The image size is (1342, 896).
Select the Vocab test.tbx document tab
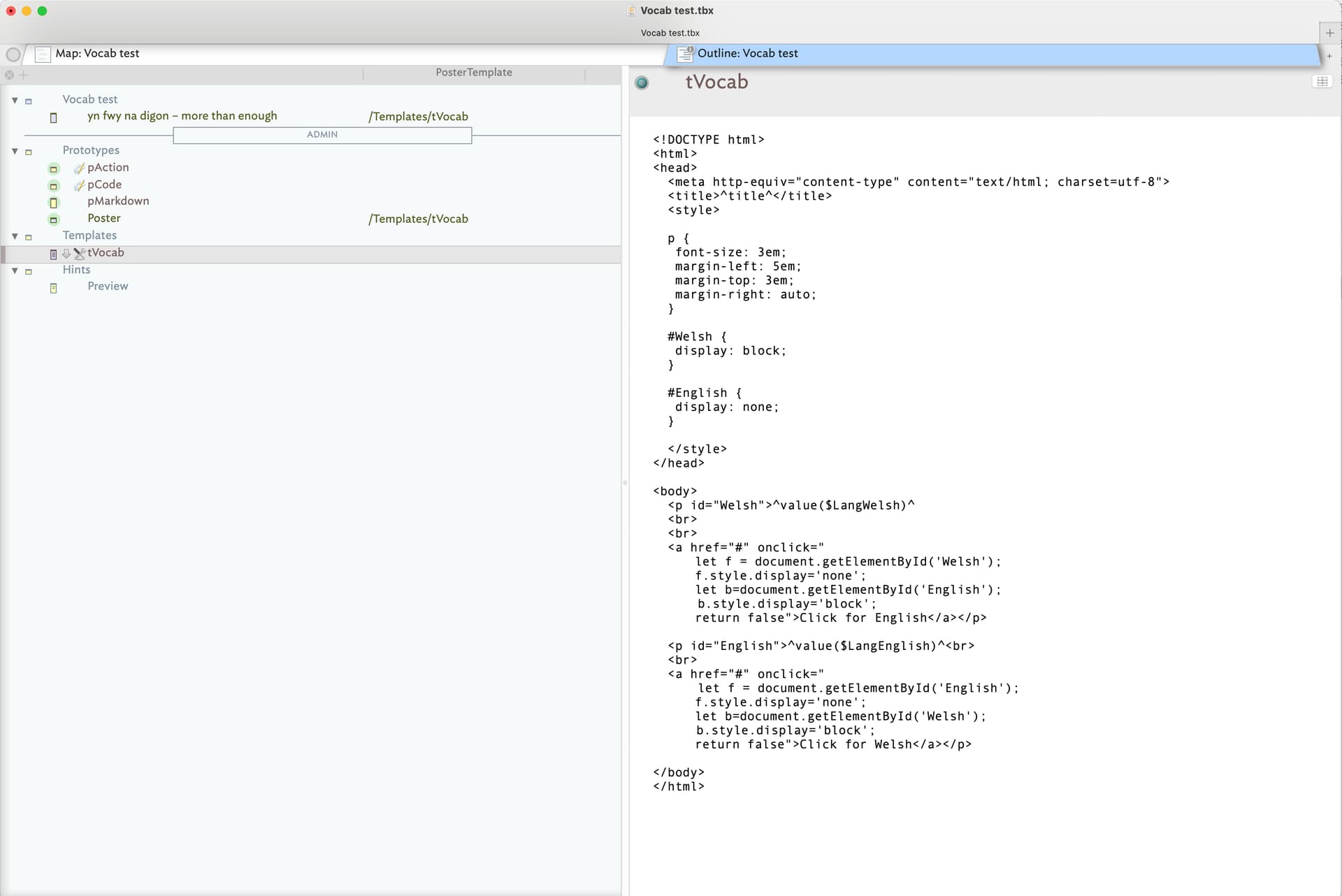pos(670,33)
